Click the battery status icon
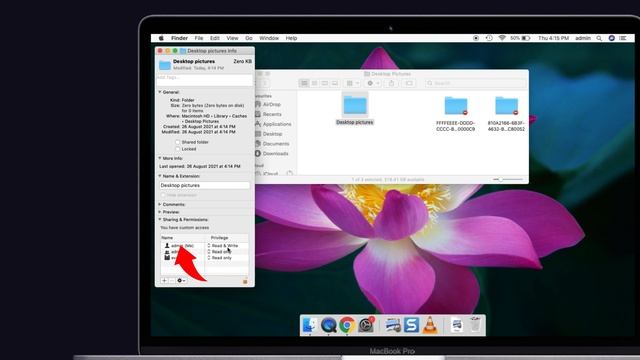Screen dimensions: 640x360 point(526,38)
